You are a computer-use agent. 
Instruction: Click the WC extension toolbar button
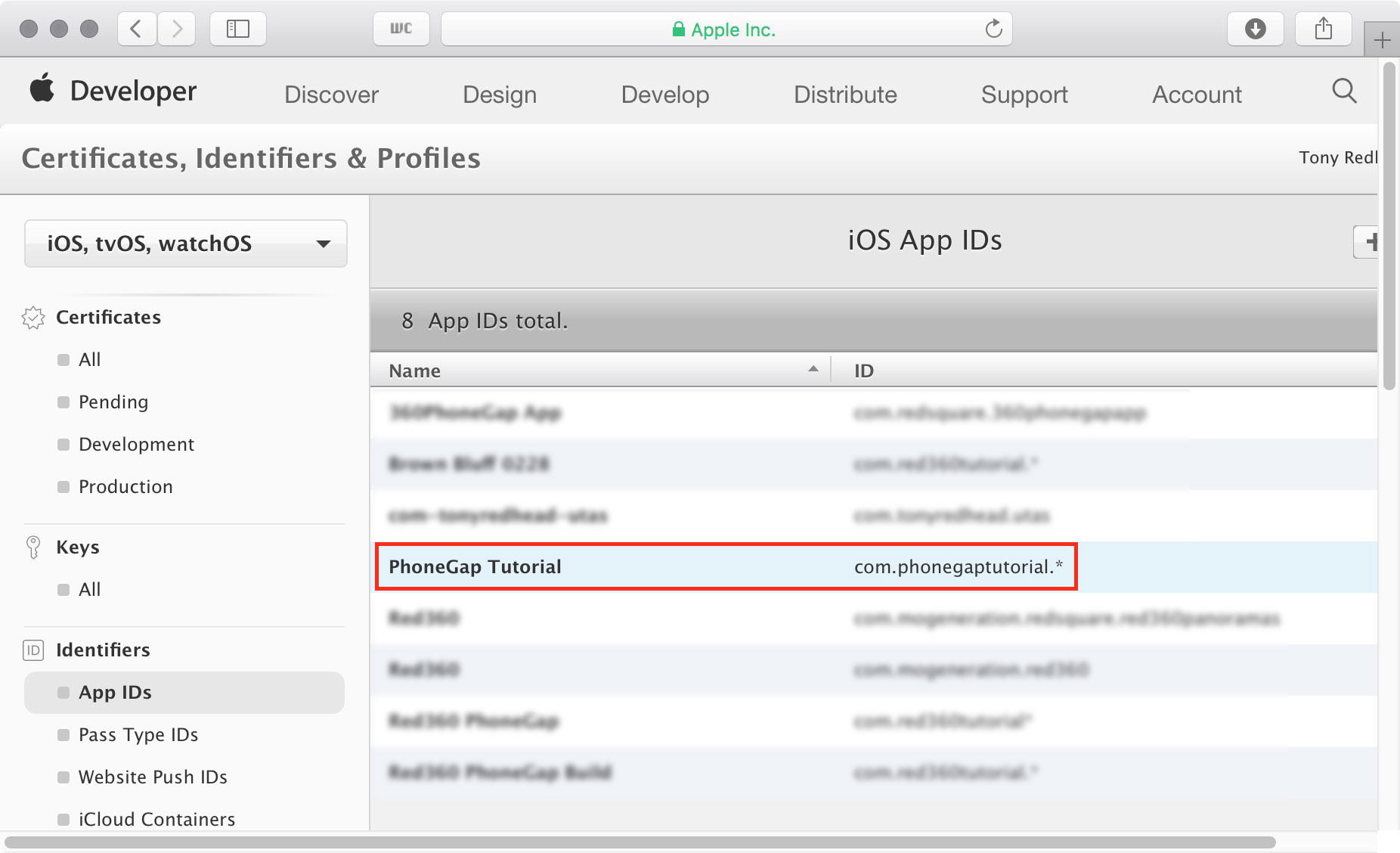(x=401, y=29)
